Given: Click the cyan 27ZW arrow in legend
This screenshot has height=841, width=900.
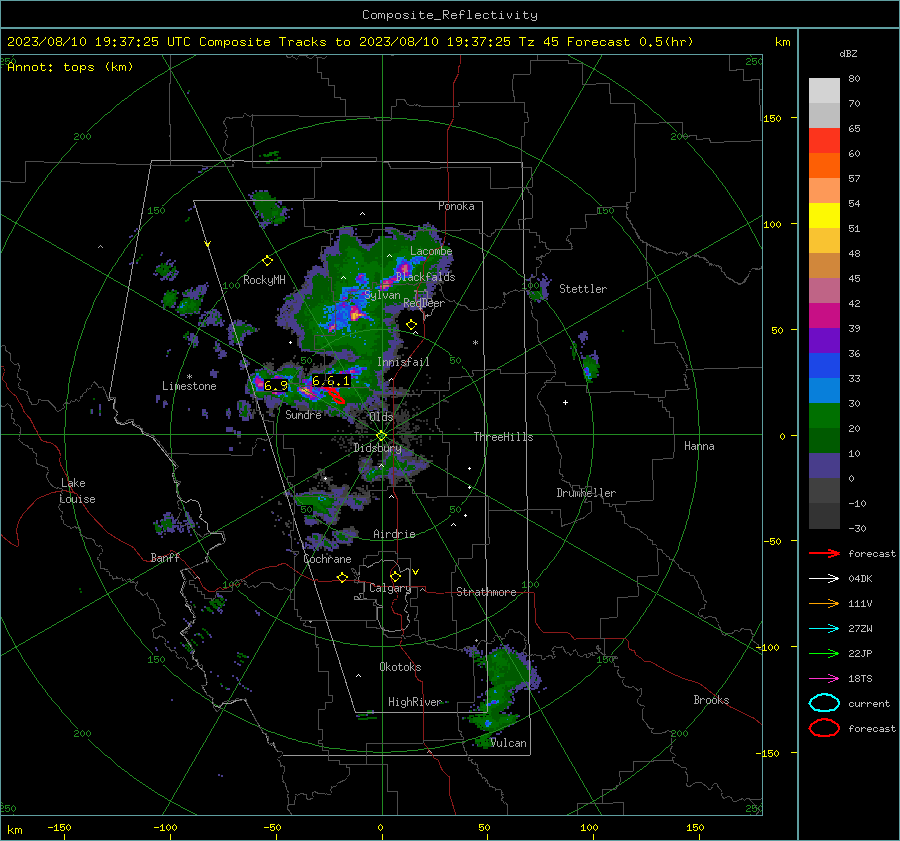Looking at the screenshot, I should click(824, 629).
